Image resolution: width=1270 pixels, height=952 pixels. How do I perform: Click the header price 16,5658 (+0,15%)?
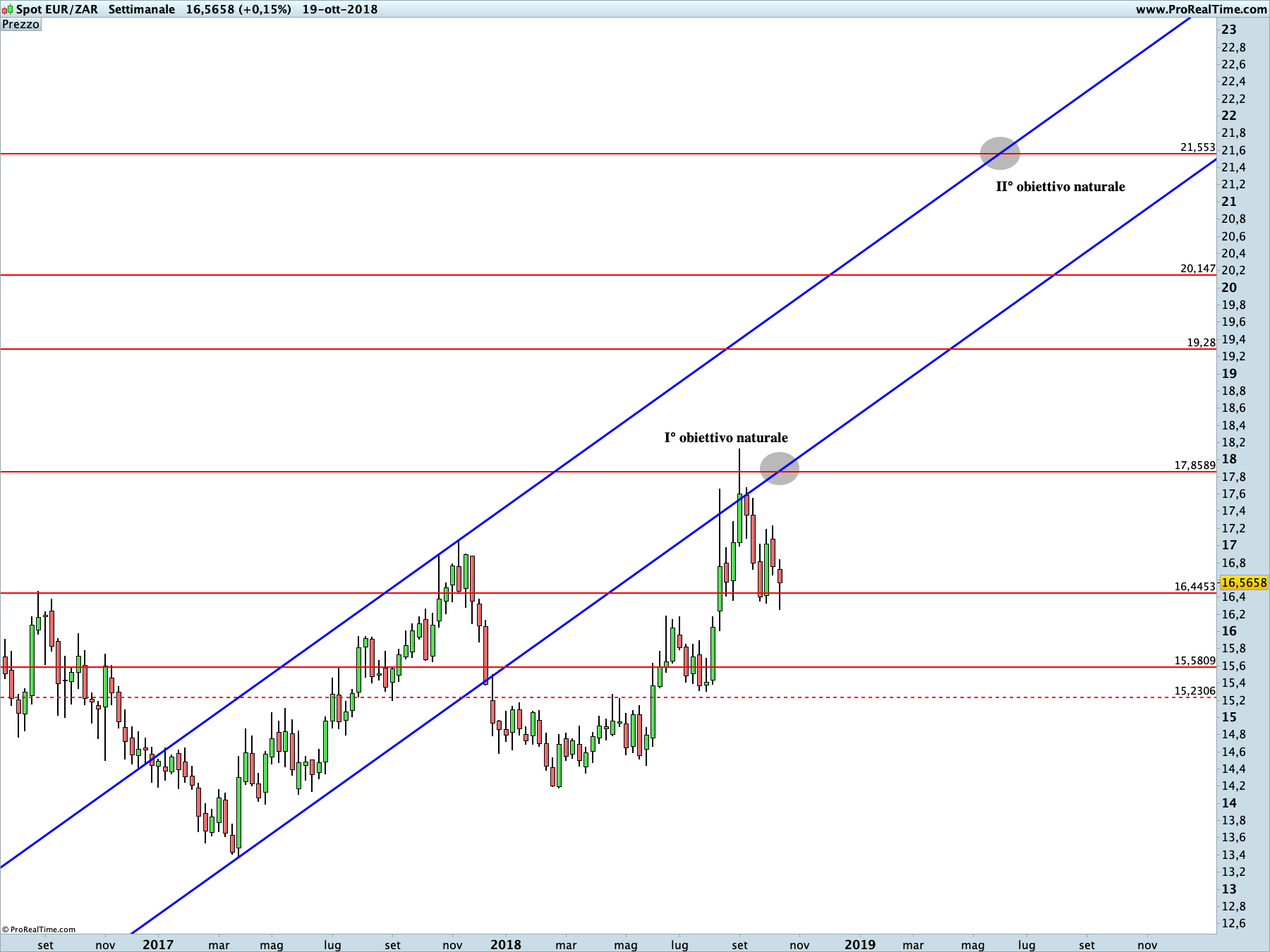[x=238, y=9]
